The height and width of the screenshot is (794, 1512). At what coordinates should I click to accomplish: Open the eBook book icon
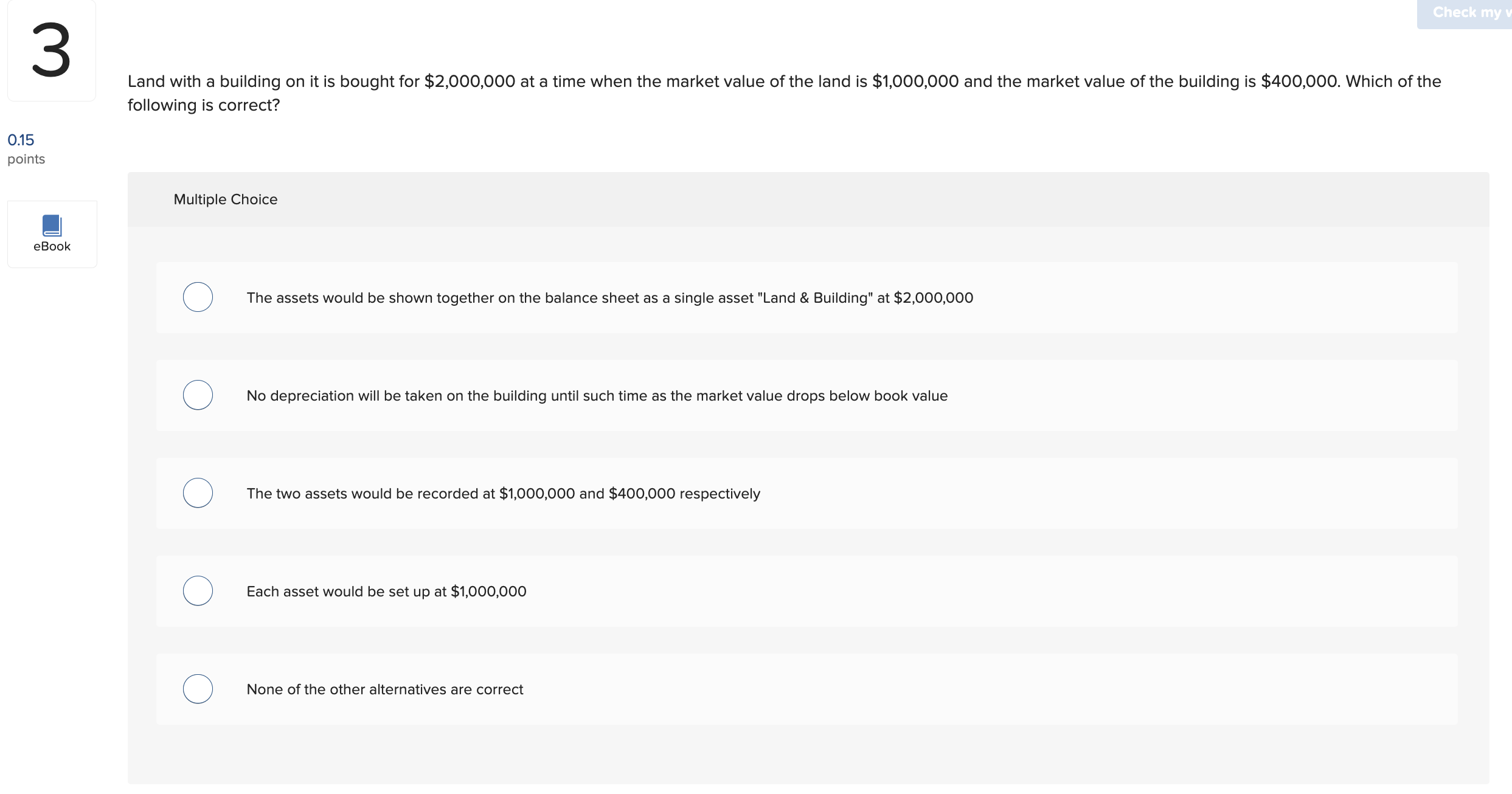(x=52, y=225)
